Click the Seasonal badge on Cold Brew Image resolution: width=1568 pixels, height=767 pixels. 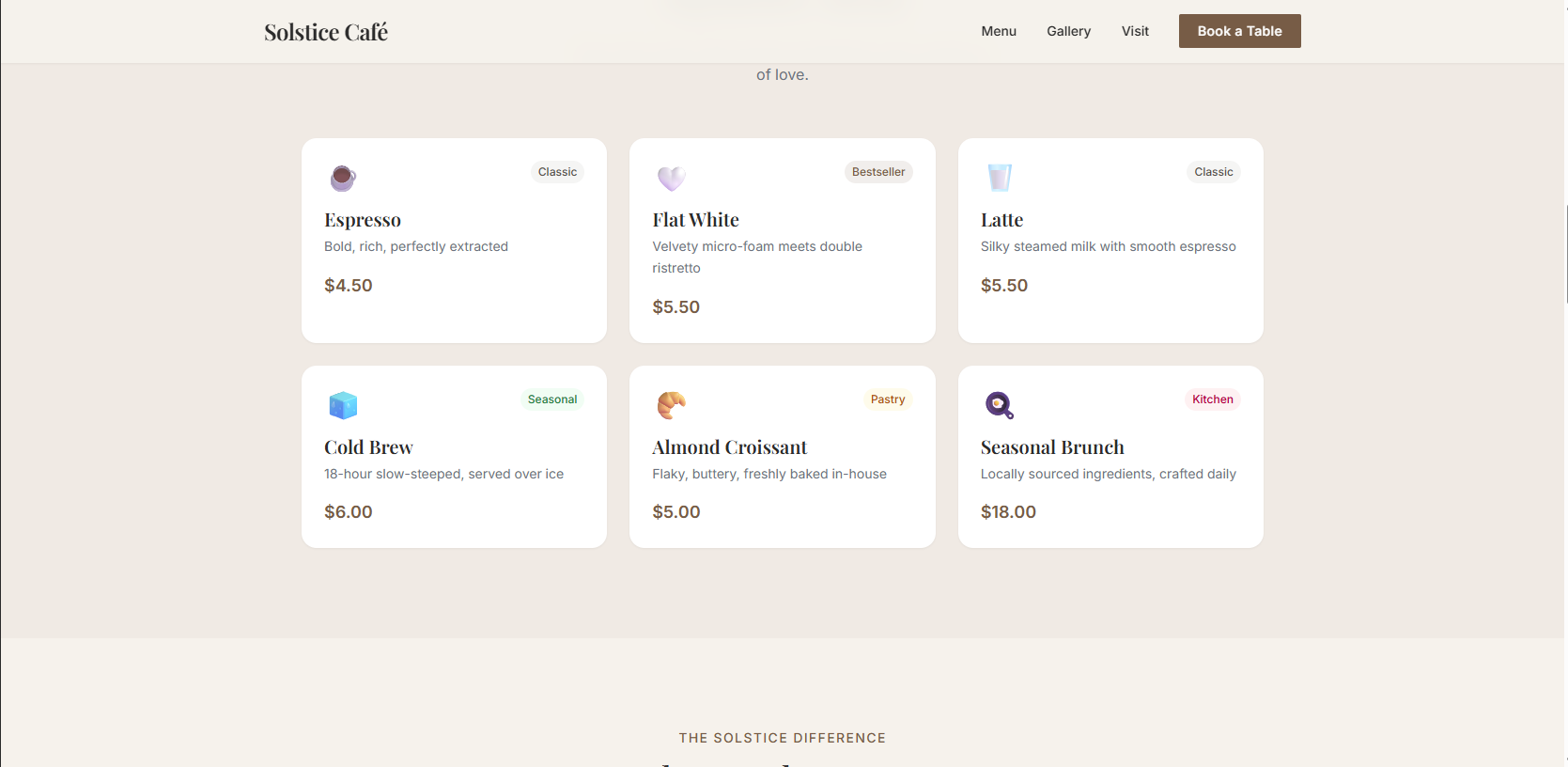pyautogui.click(x=551, y=399)
